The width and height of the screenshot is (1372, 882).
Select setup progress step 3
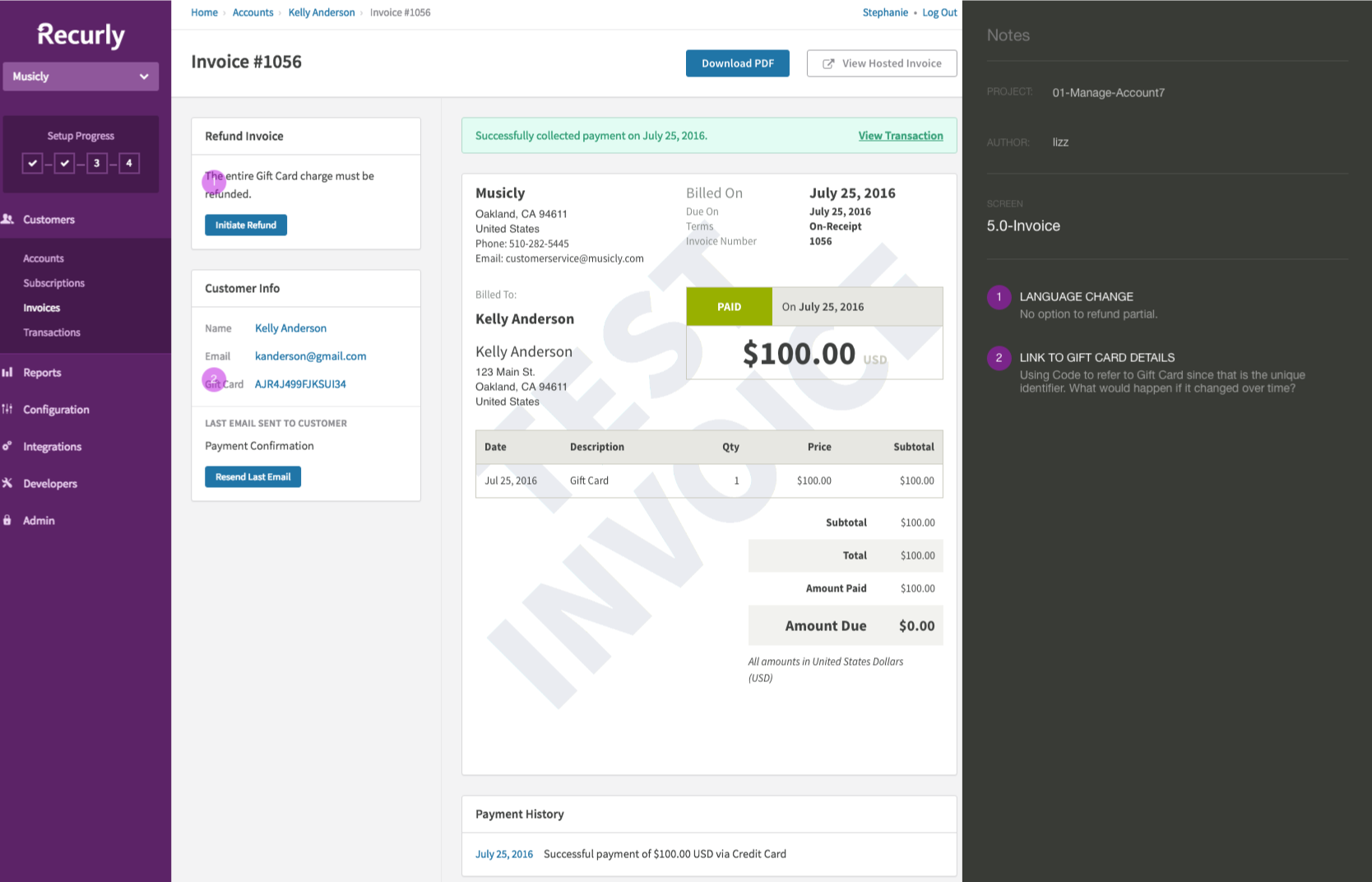[96, 163]
